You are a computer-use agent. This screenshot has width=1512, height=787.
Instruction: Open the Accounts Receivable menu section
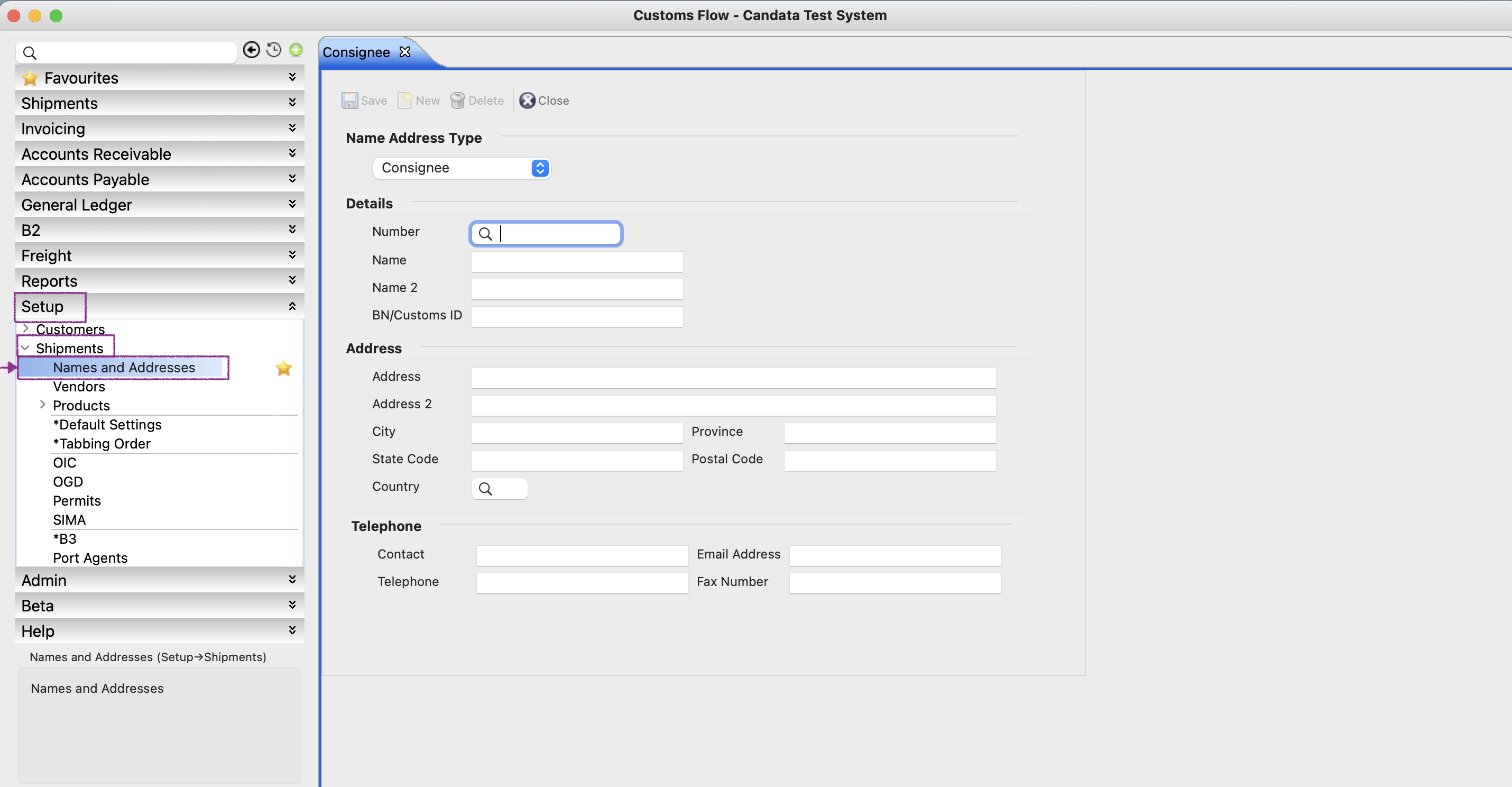pyautogui.click(x=159, y=154)
